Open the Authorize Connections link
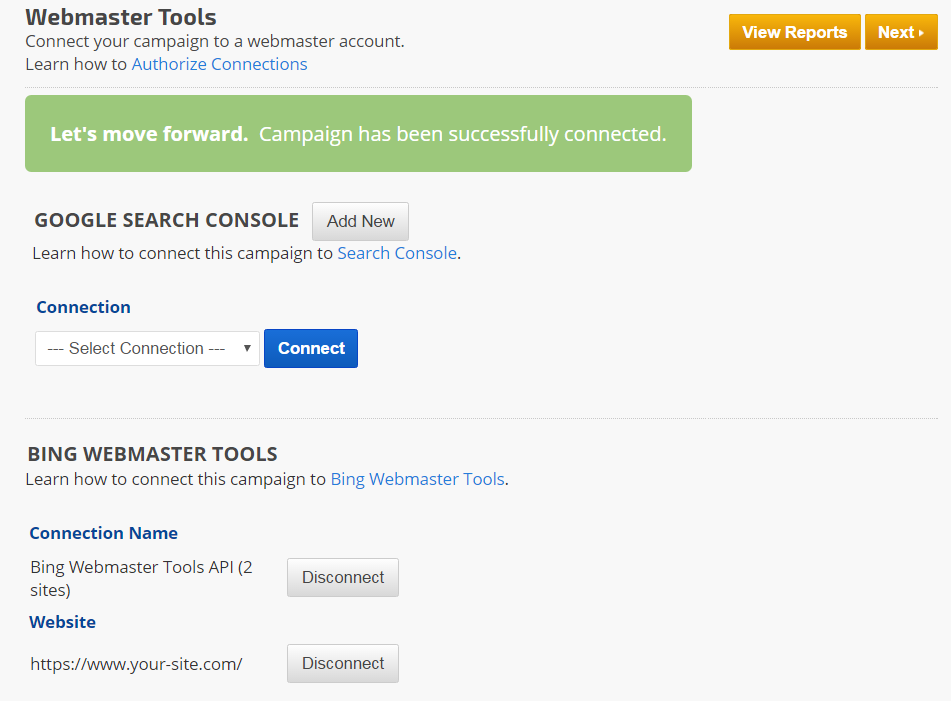Viewport: 951px width, 701px height. point(219,64)
